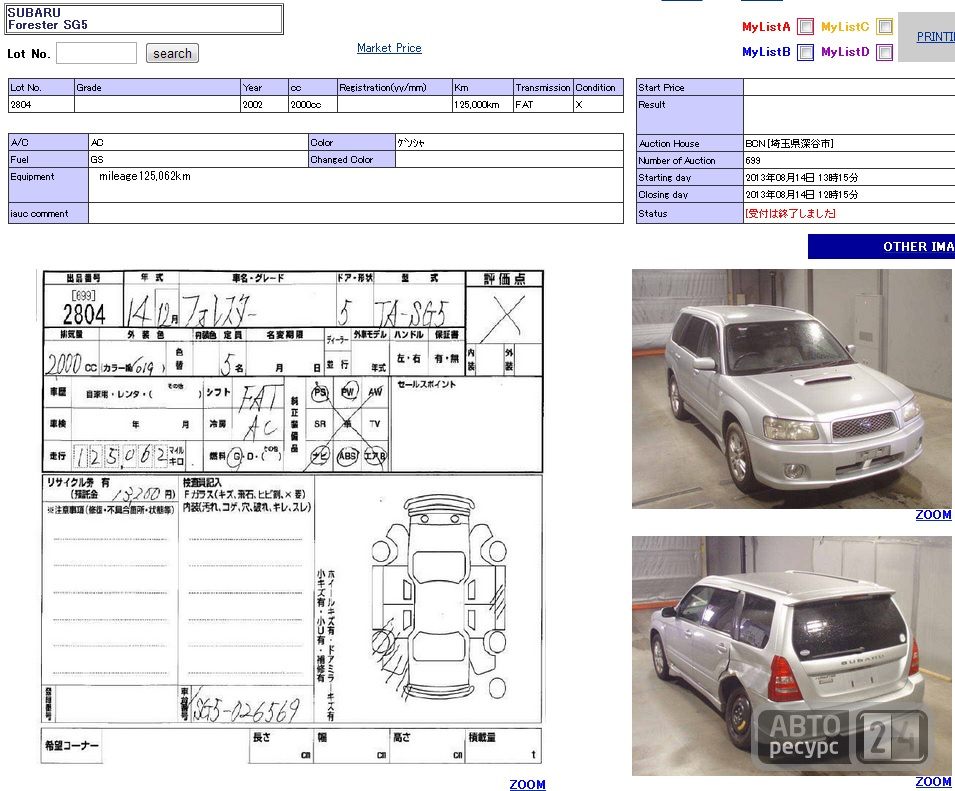Screen dimensions: 955x791
Task: Open the front view Forester photo
Action: point(791,388)
